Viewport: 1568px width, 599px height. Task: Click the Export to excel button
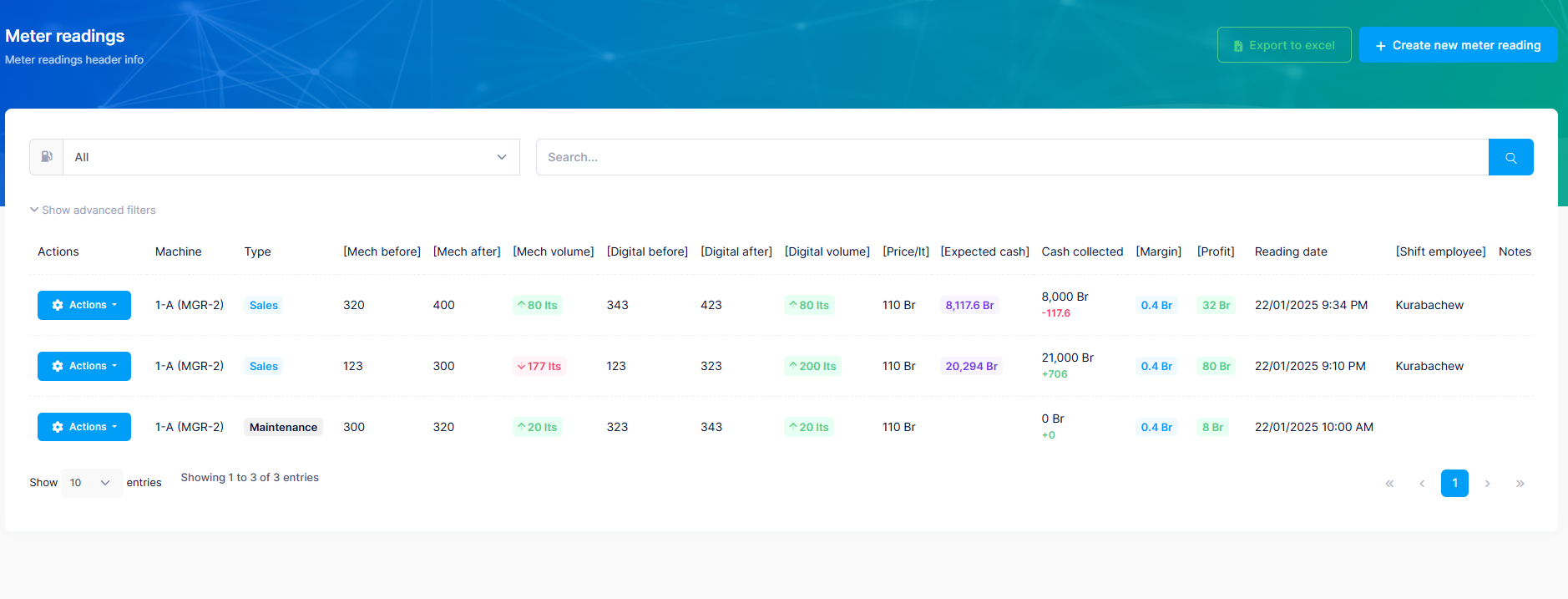[x=1283, y=45]
